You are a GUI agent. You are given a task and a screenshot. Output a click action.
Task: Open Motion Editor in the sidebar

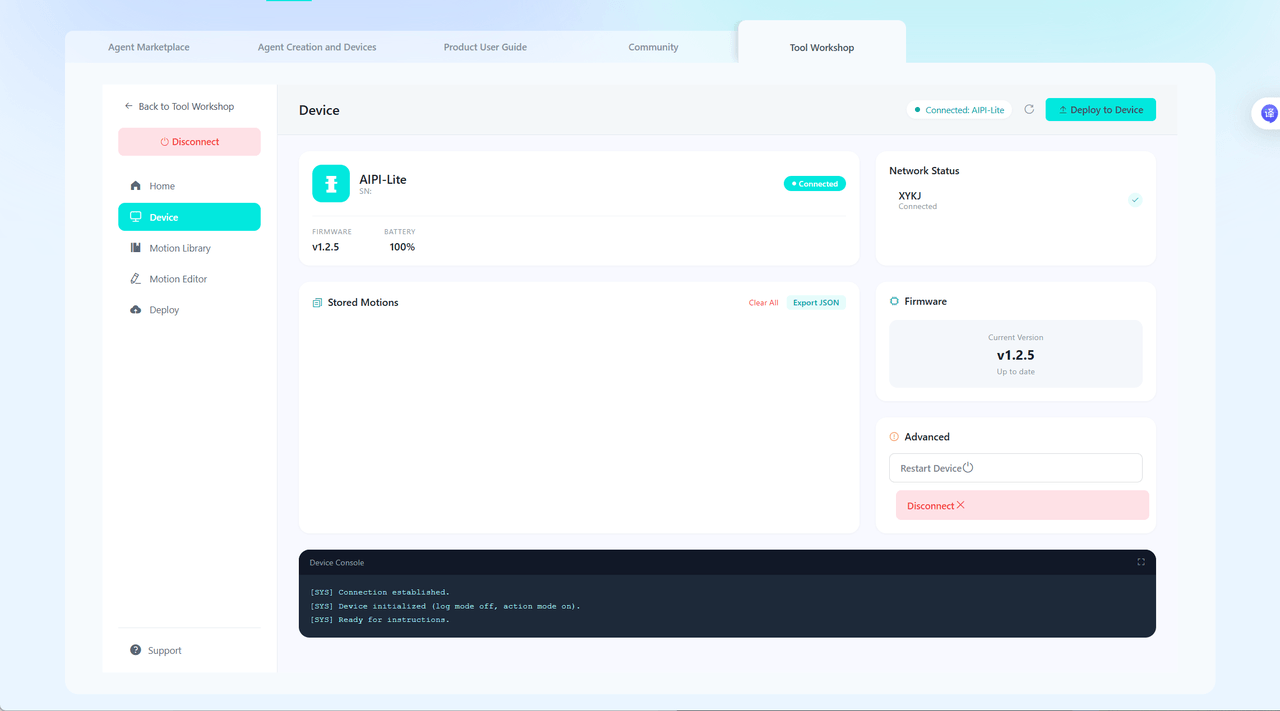coord(189,279)
